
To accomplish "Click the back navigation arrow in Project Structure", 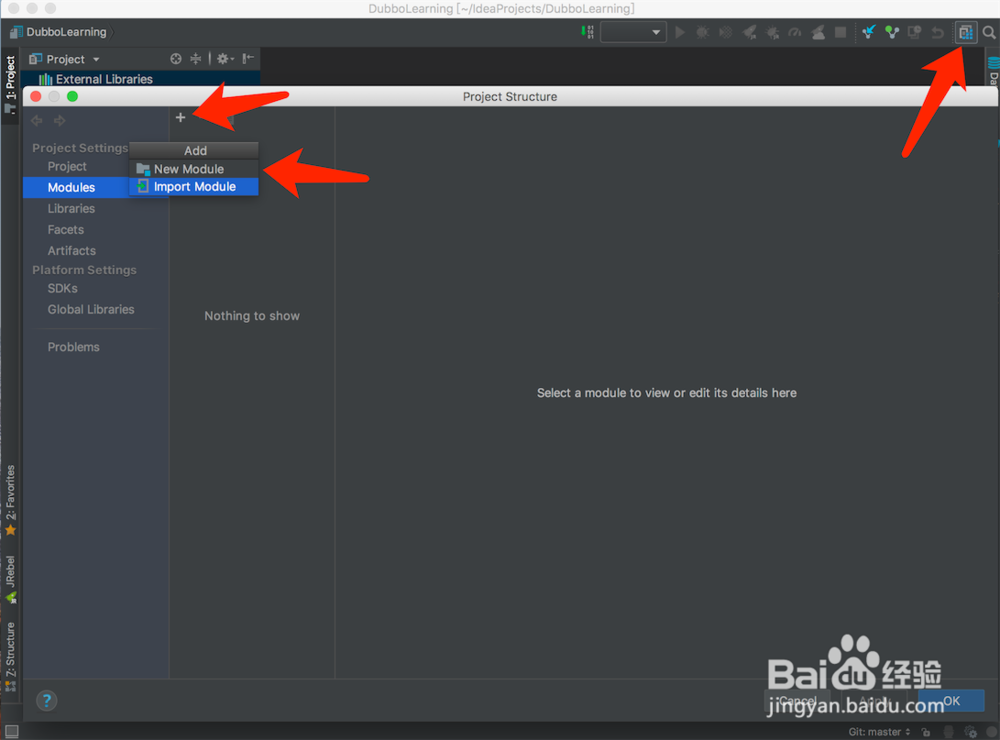I will (37, 121).
